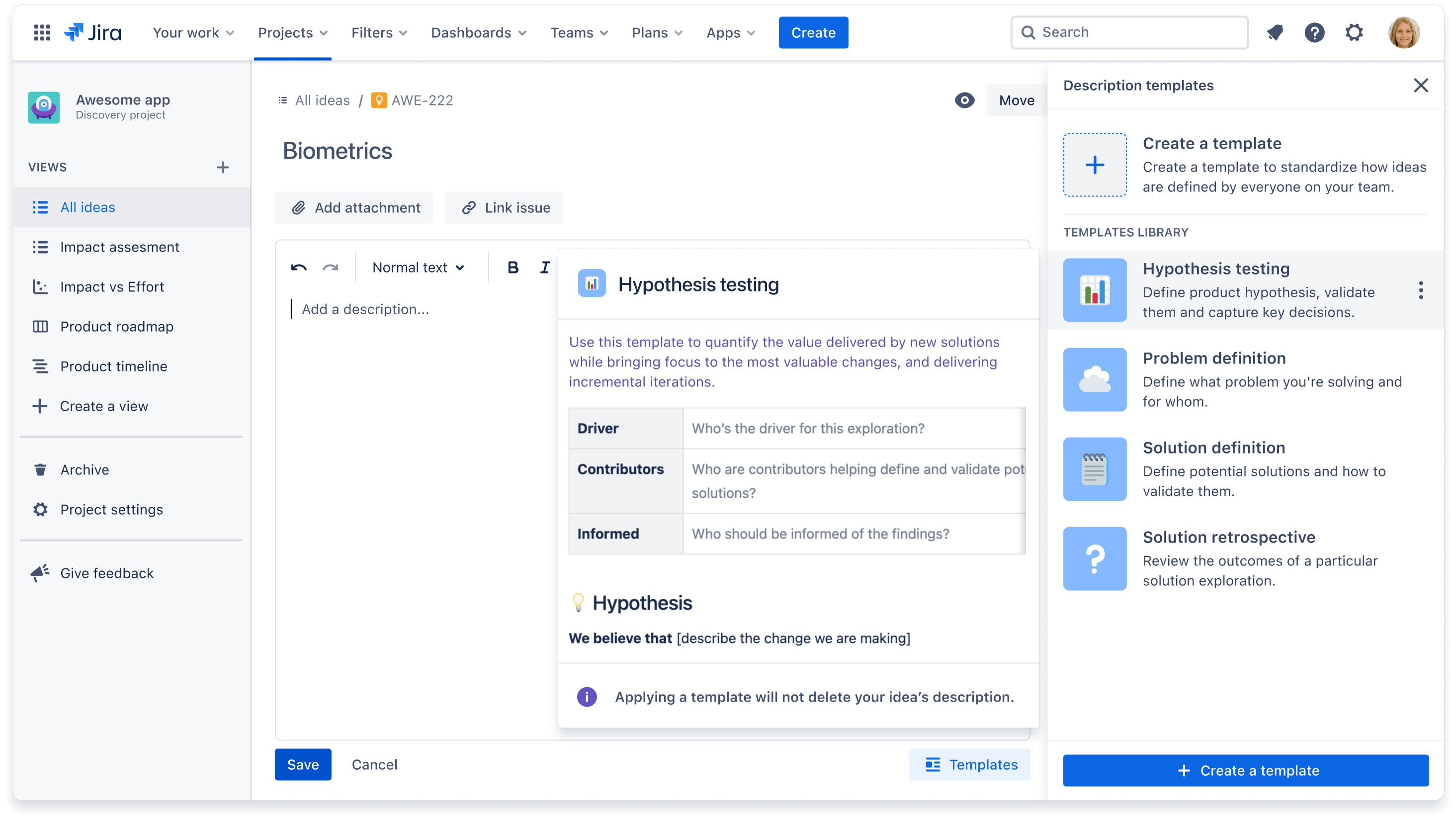Image resolution: width=1456 pixels, height=820 pixels.
Task: Click the Cancel button to discard changes
Action: point(374,764)
